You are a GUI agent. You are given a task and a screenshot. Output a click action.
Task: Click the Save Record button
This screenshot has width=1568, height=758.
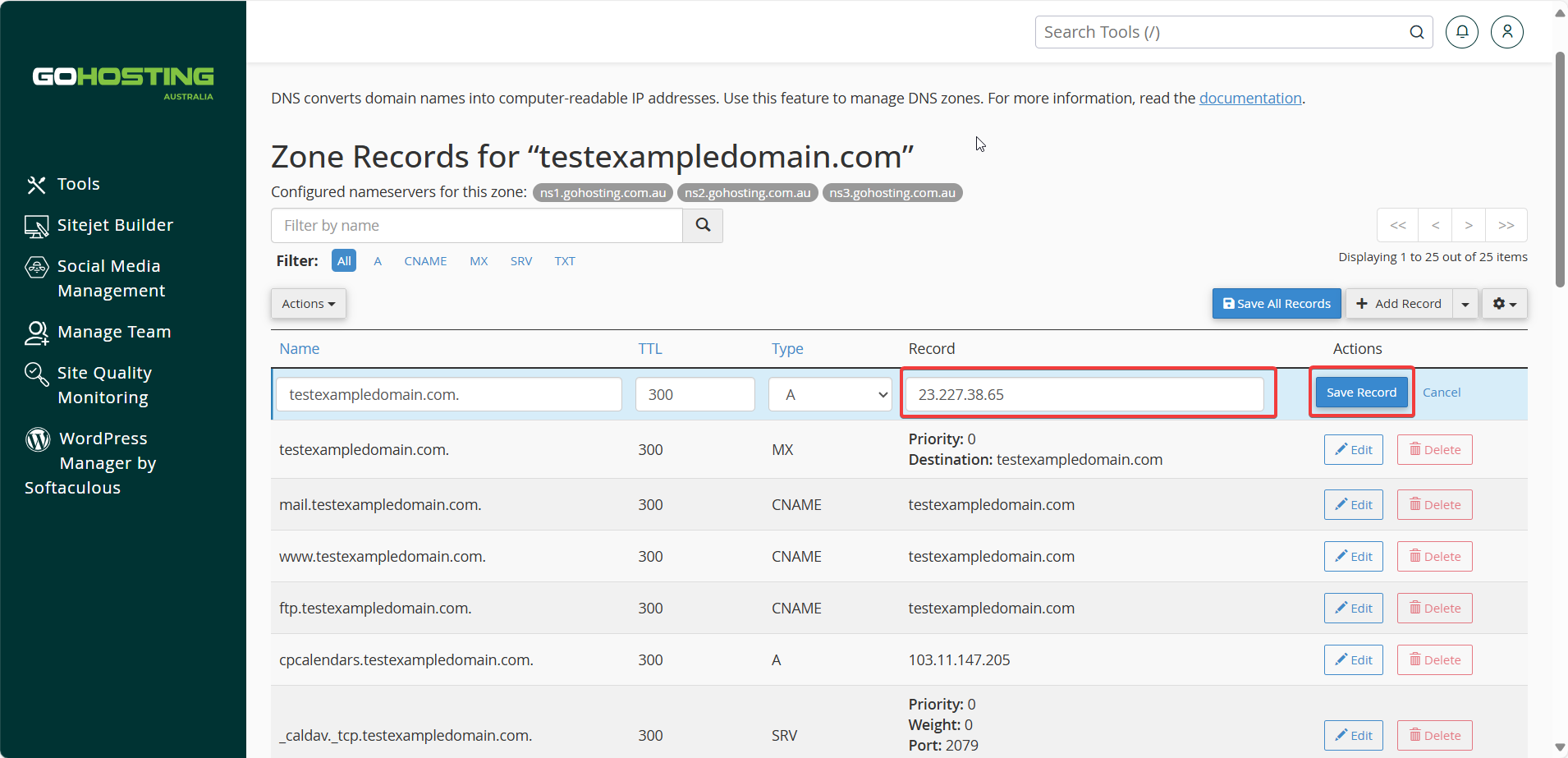click(1361, 393)
